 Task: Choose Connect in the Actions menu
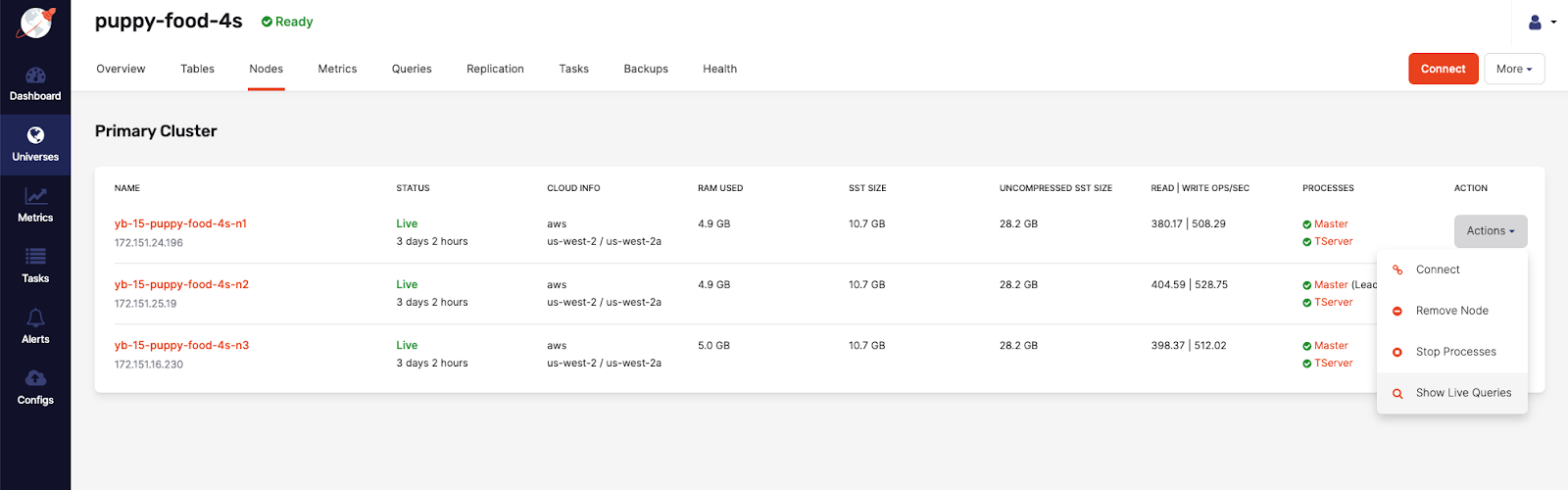click(x=1438, y=269)
